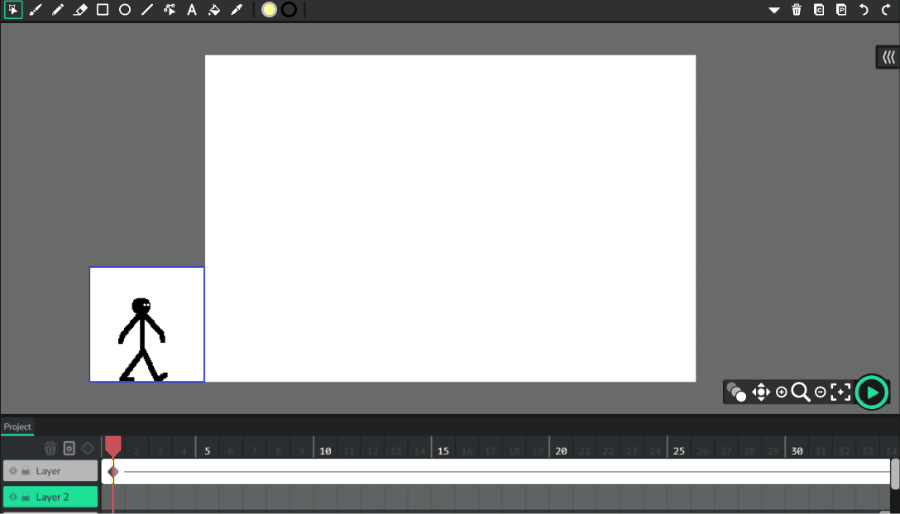900x514 pixels.
Task: Toggle lock on Layer 2
Action: click(25, 497)
